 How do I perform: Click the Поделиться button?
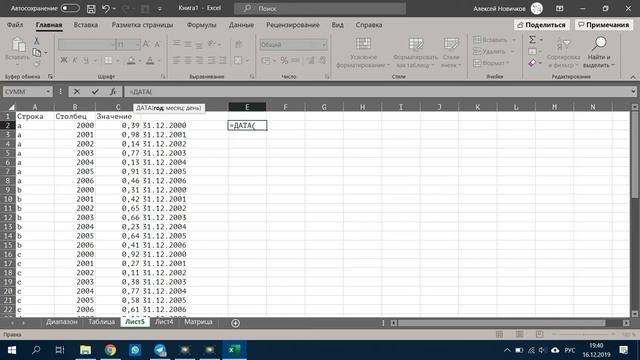pyautogui.click(x=541, y=25)
